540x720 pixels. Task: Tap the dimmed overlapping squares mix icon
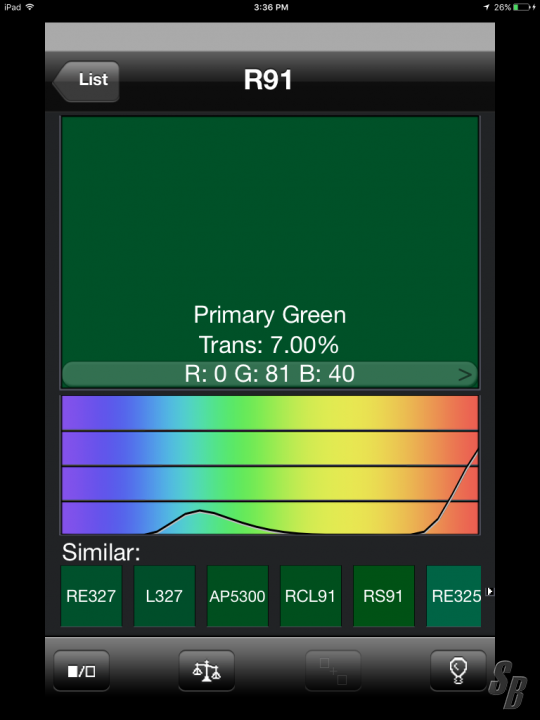(x=333, y=670)
